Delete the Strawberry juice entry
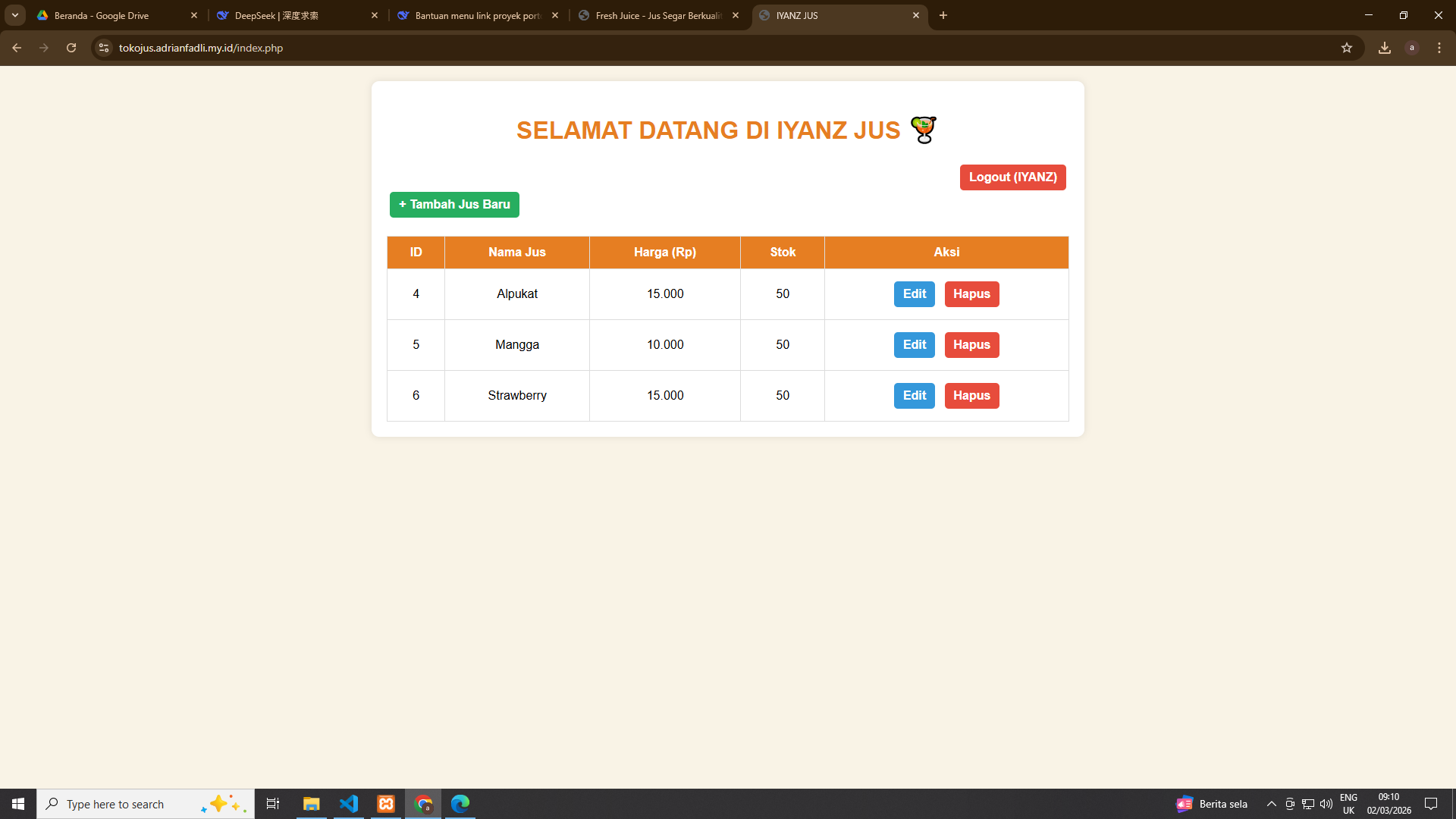This screenshot has height=819, width=1456. click(971, 396)
